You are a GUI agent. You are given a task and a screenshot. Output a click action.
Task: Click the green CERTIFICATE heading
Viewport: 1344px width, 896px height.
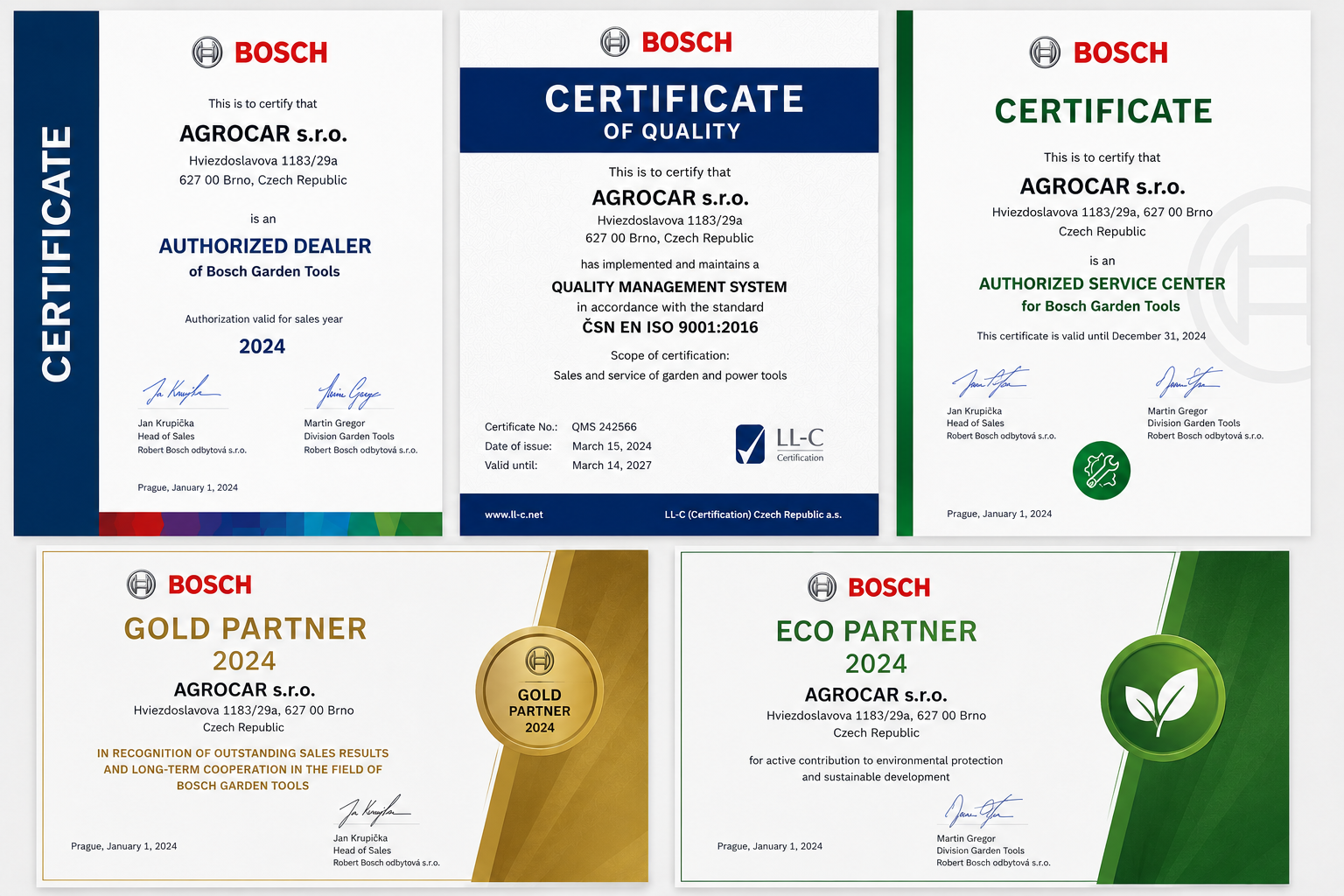(1103, 111)
